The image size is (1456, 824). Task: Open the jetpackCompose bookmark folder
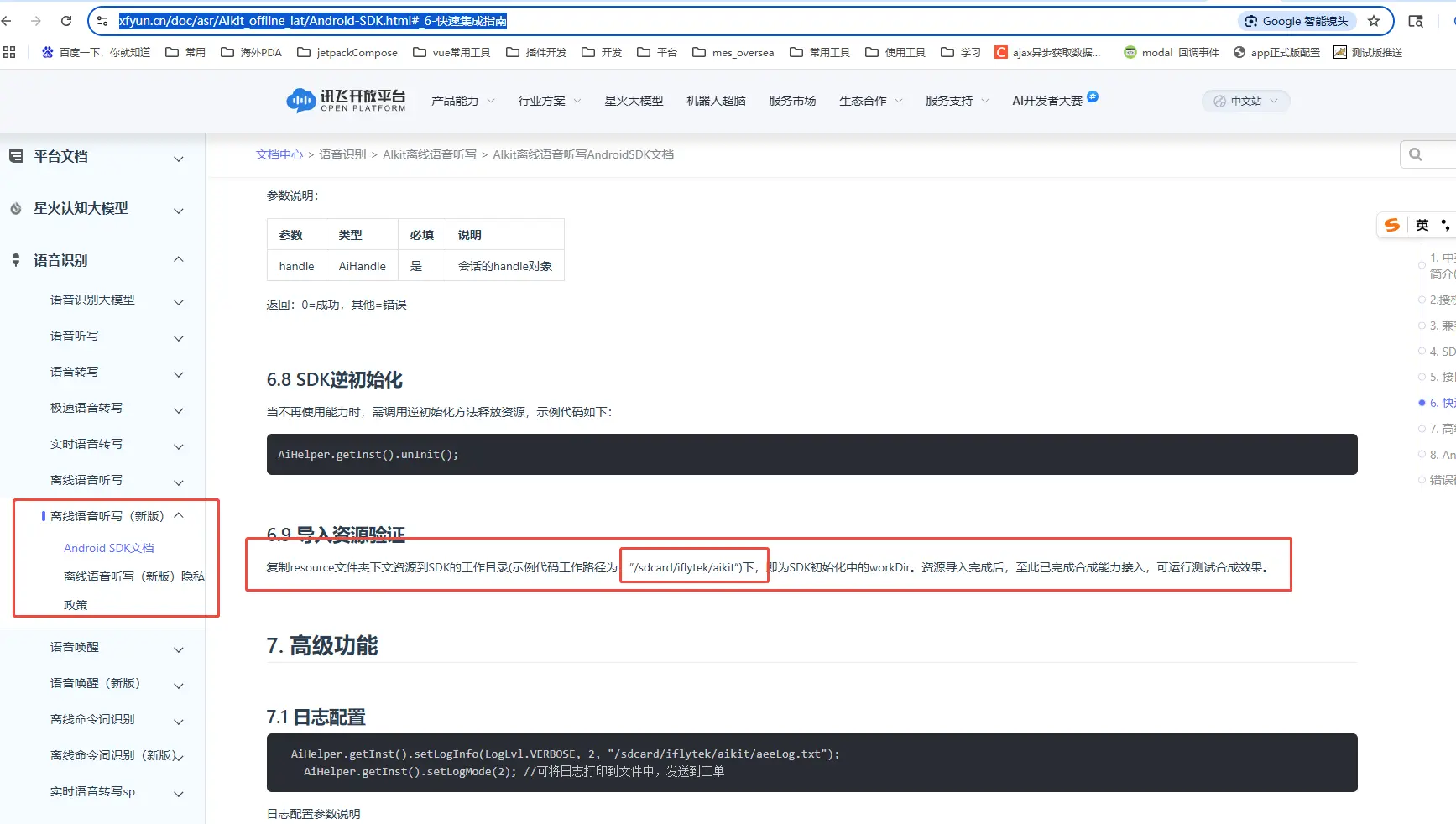pyautogui.click(x=347, y=52)
